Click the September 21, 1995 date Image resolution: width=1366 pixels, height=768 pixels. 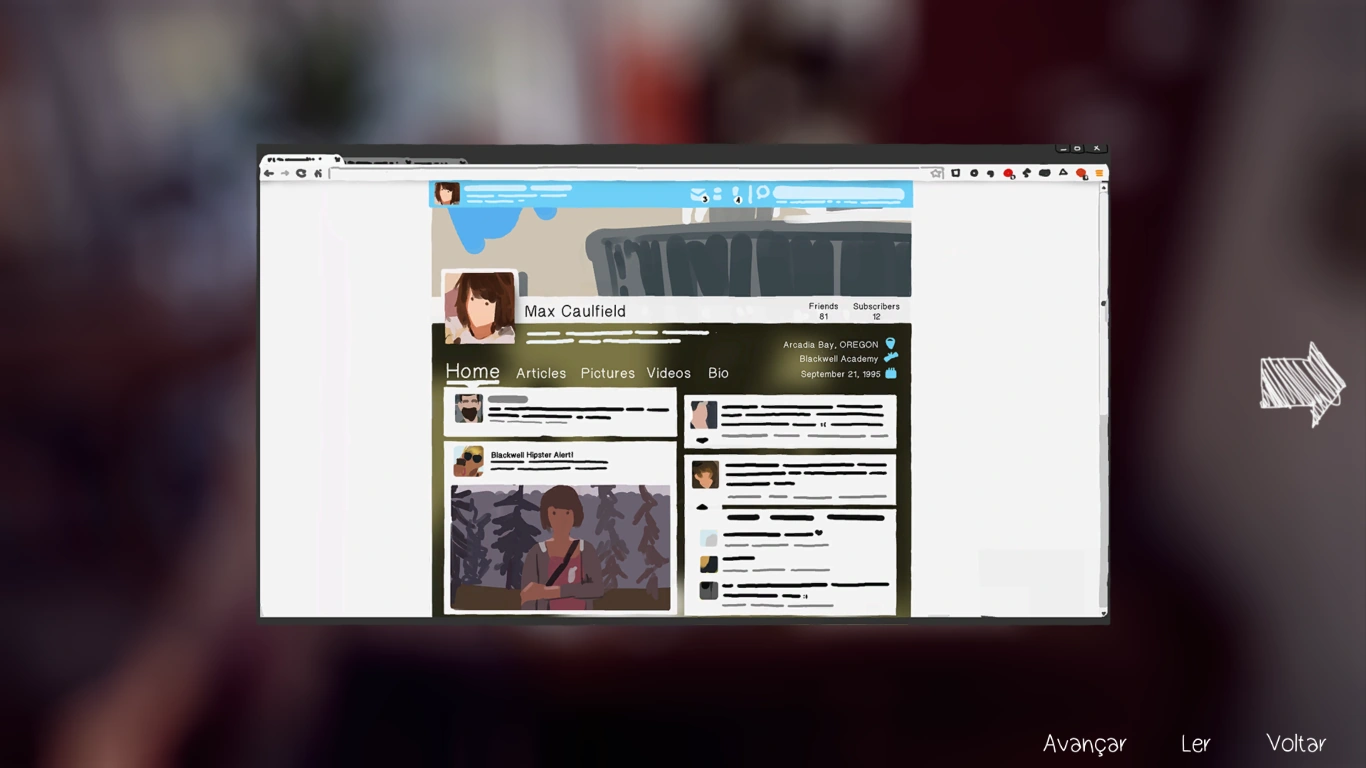click(840, 374)
